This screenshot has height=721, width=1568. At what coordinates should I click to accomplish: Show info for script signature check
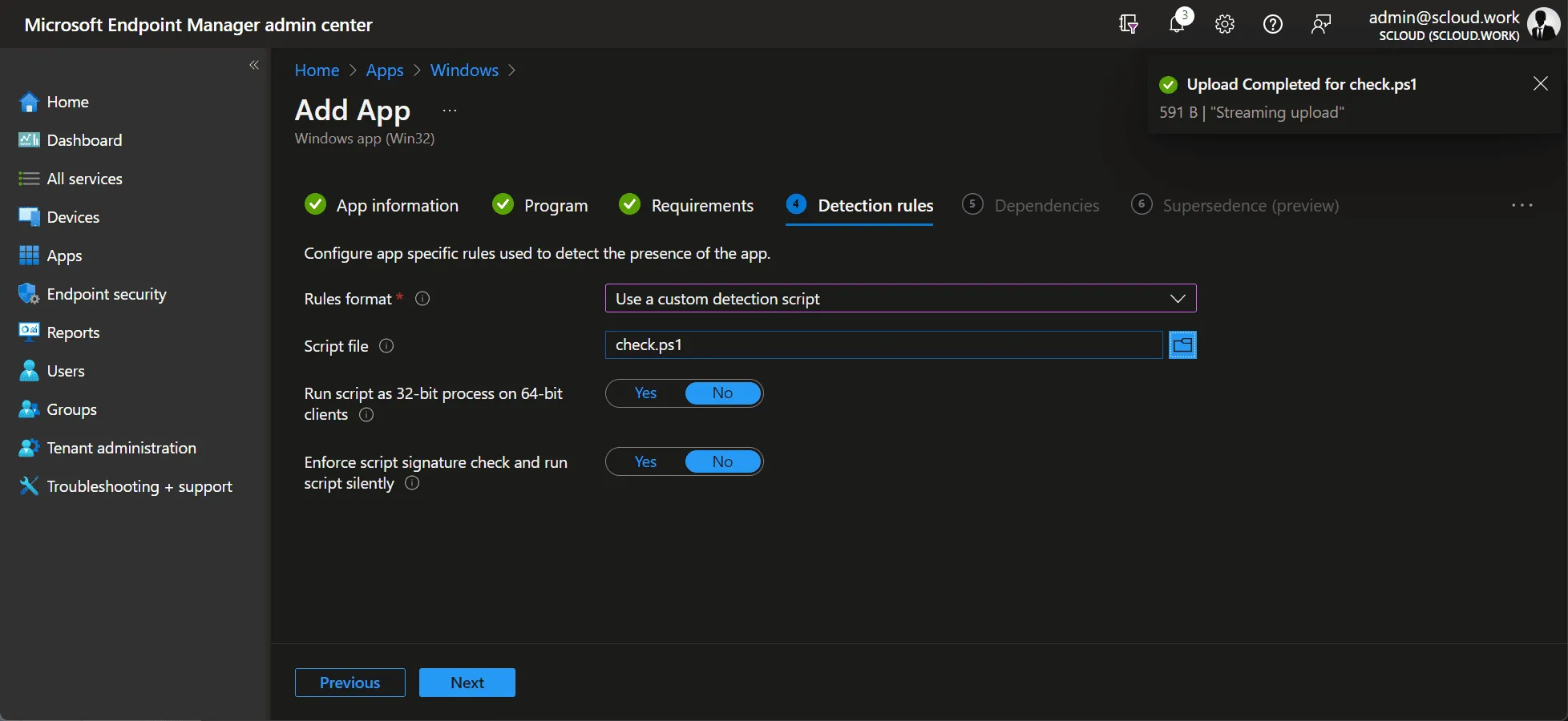pos(412,483)
